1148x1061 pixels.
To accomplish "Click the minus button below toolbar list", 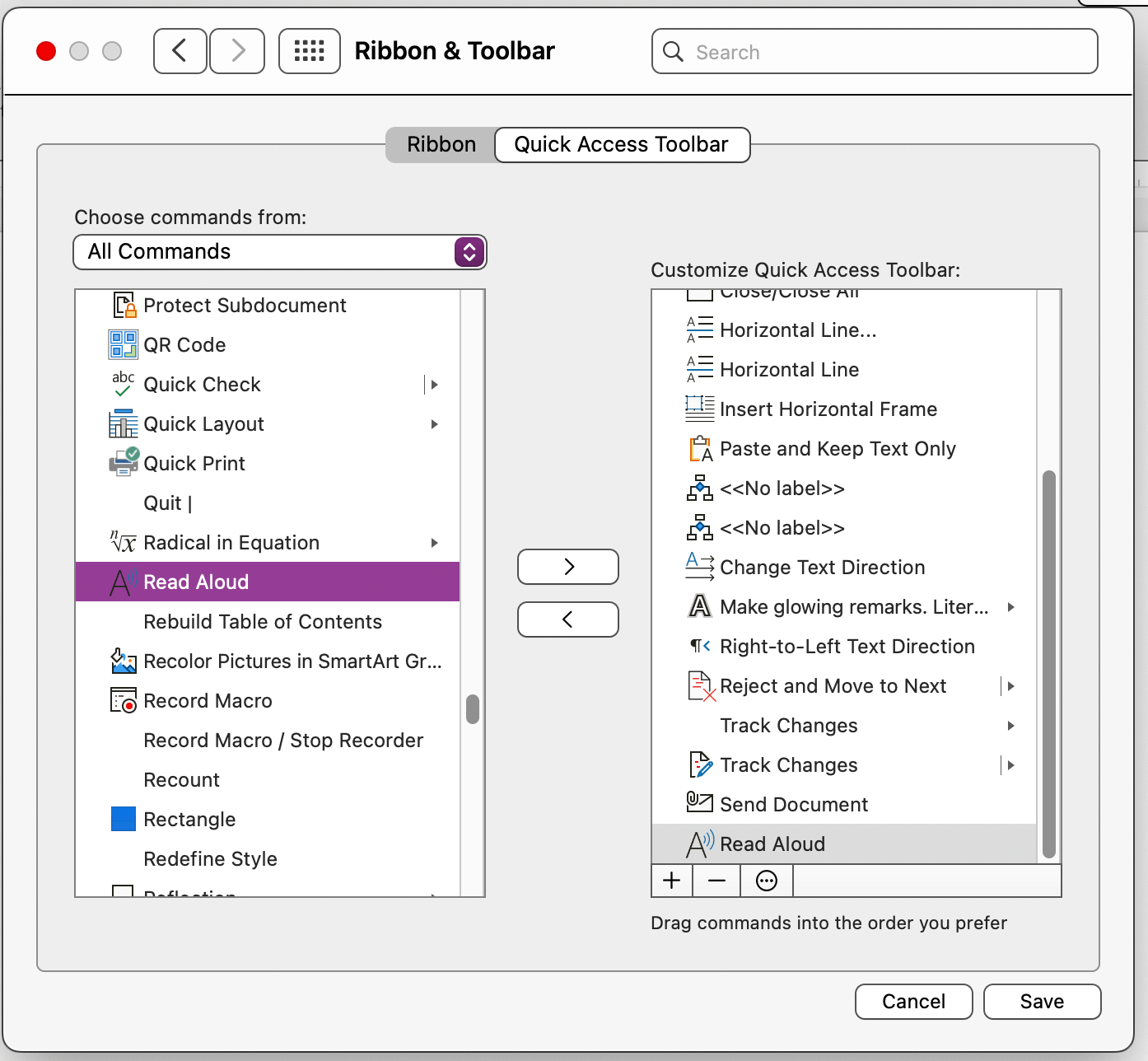I will coord(717,881).
